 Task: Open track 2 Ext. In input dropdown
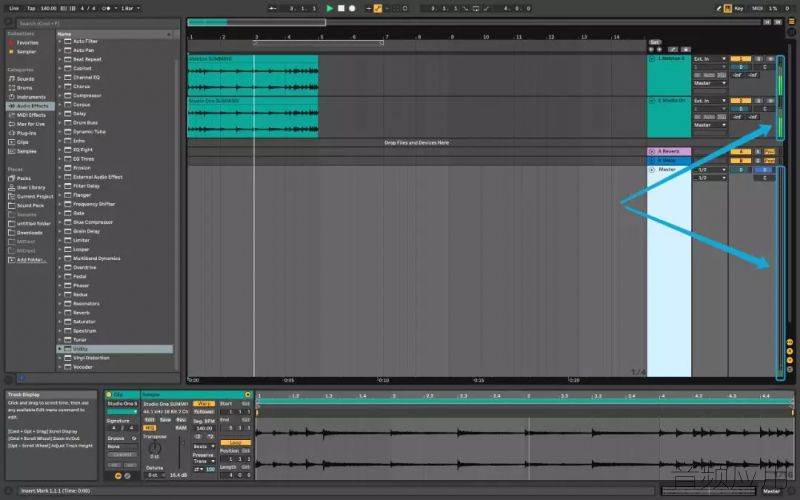click(x=709, y=101)
